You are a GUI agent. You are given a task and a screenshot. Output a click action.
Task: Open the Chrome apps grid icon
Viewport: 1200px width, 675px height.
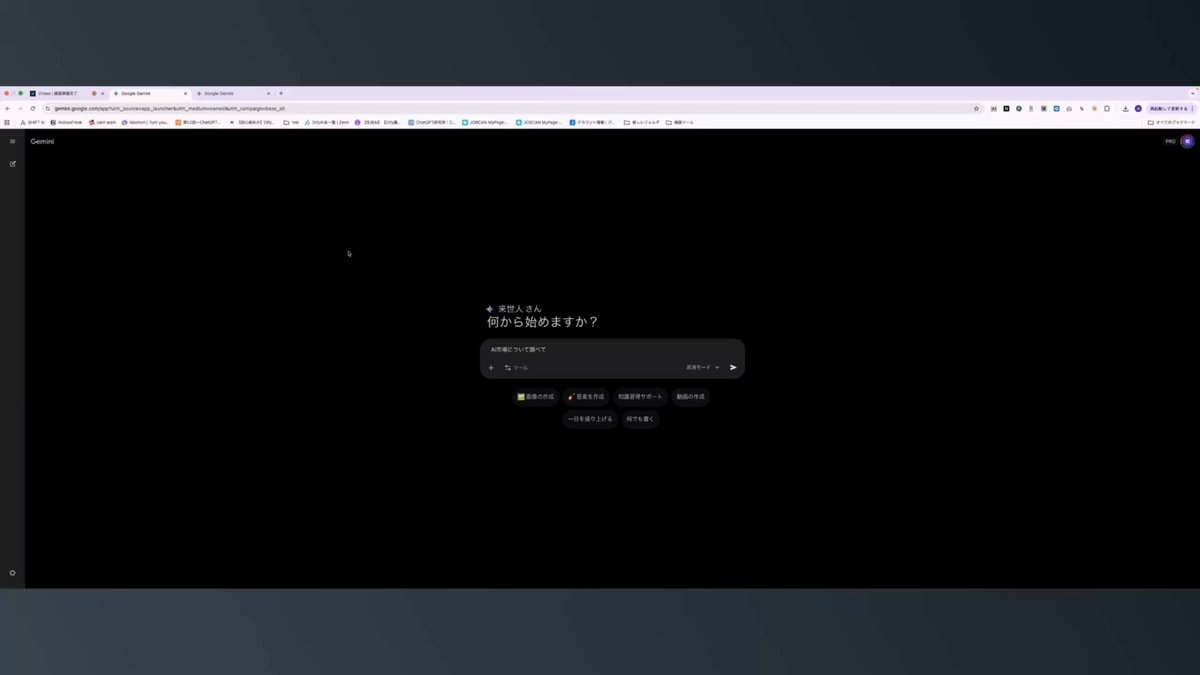[7, 122]
